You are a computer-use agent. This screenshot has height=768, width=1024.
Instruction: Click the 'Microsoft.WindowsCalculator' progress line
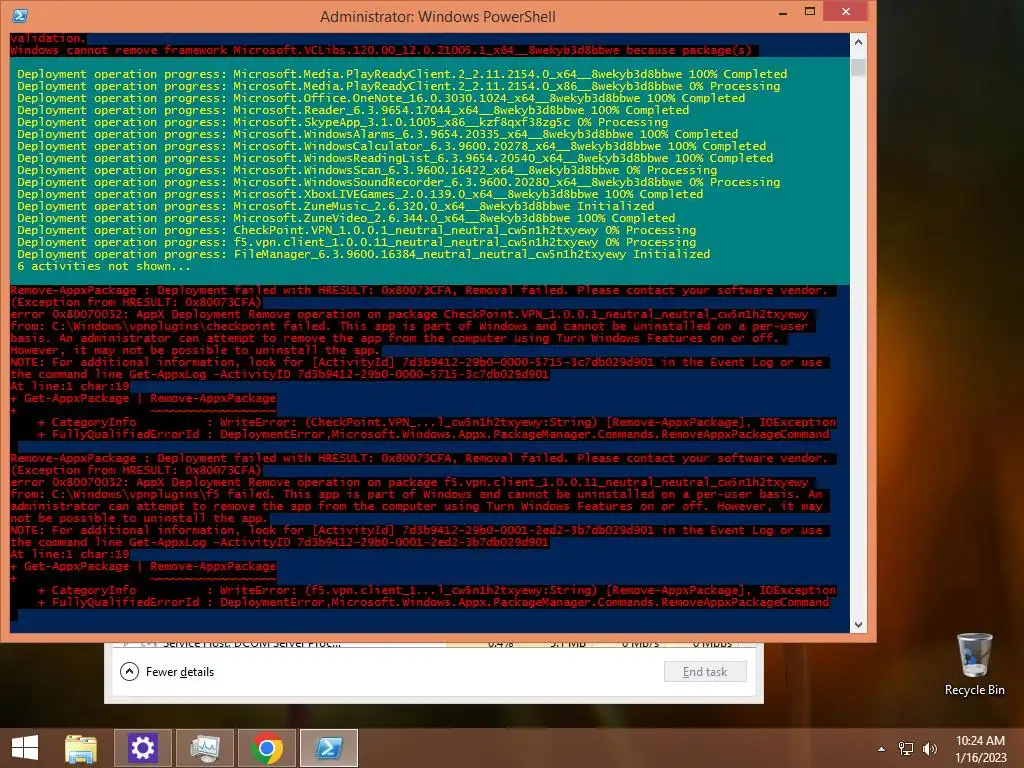point(391,146)
